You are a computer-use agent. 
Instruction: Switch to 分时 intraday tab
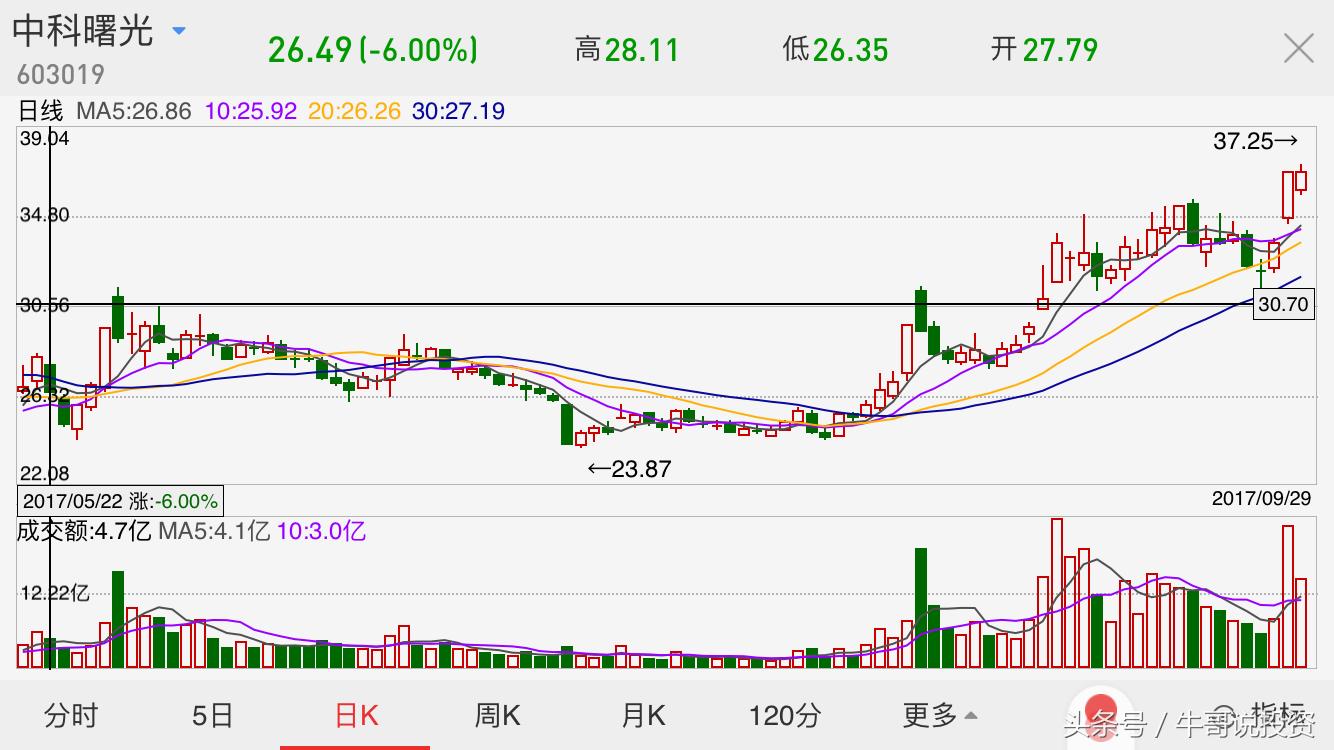click(71, 715)
